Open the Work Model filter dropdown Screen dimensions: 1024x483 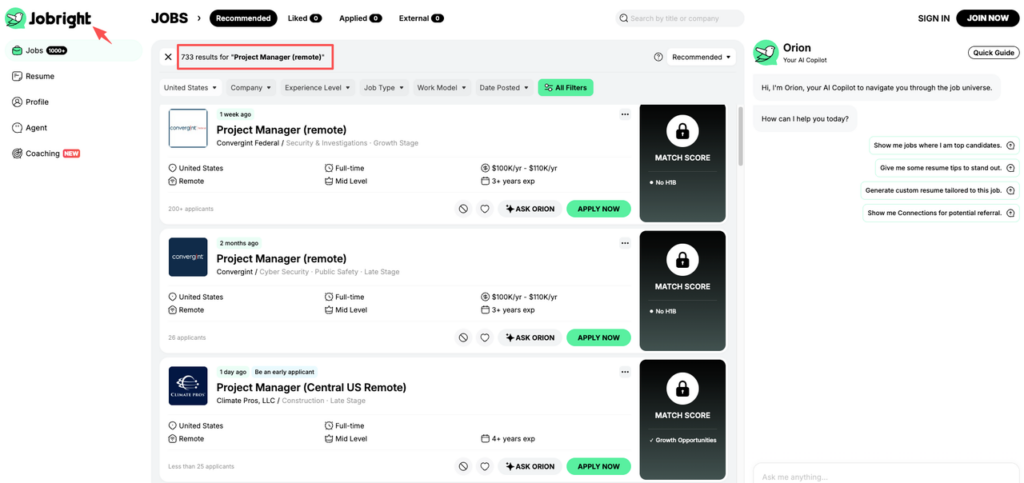tap(443, 87)
